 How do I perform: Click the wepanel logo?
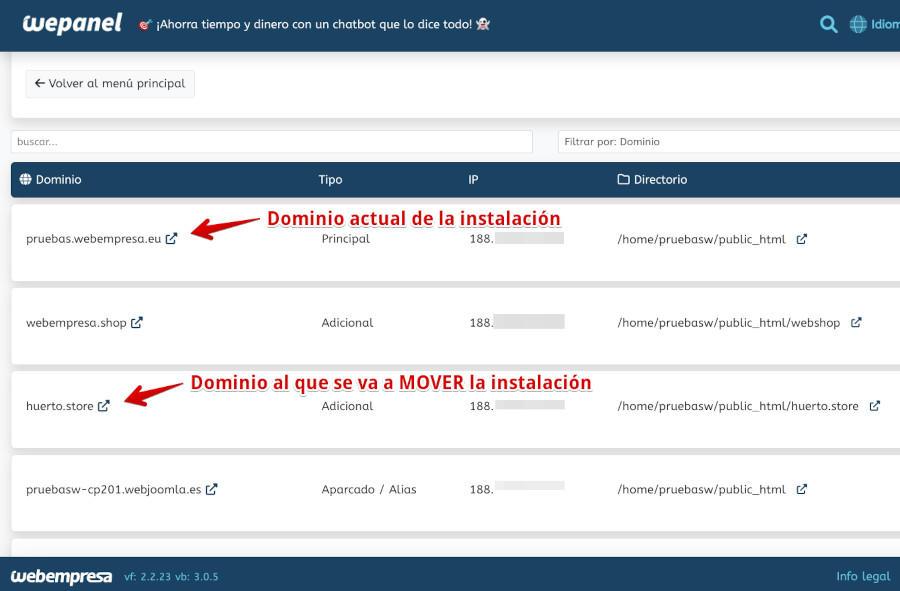coord(72,24)
